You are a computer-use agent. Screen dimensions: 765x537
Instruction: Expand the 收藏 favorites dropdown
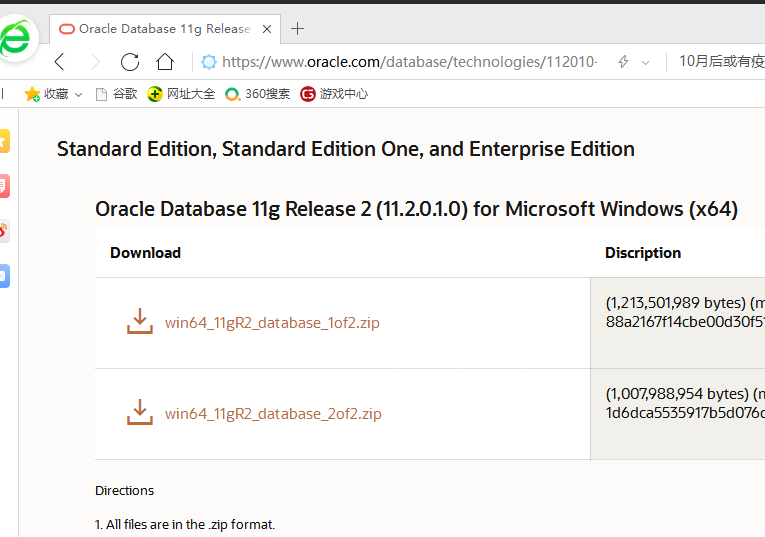pyautogui.click(x=79, y=95)
